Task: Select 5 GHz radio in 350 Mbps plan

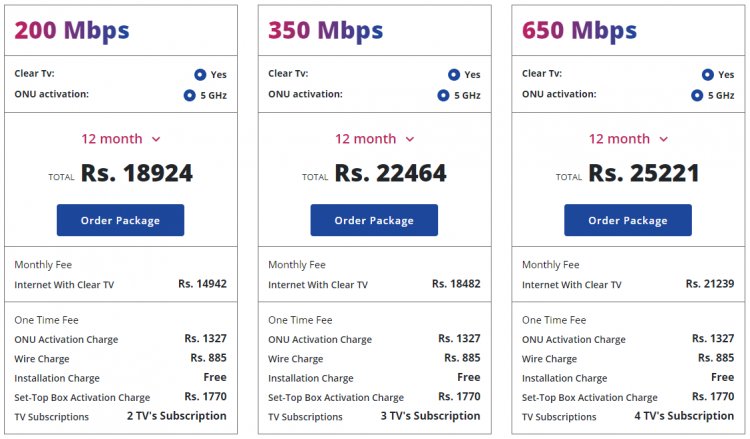Action: [443, 95]
